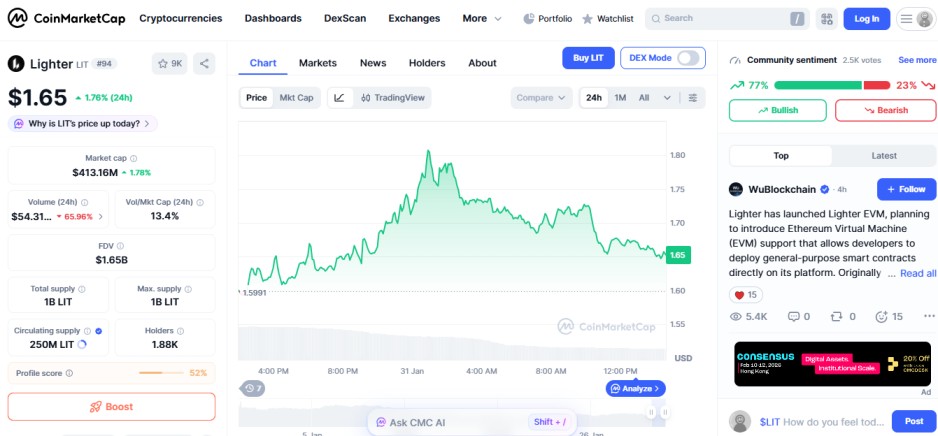This screenshot has height=436, width=938.
Task: Expand post with Read all
Action: pyautogui.click(x=918, y=273)
